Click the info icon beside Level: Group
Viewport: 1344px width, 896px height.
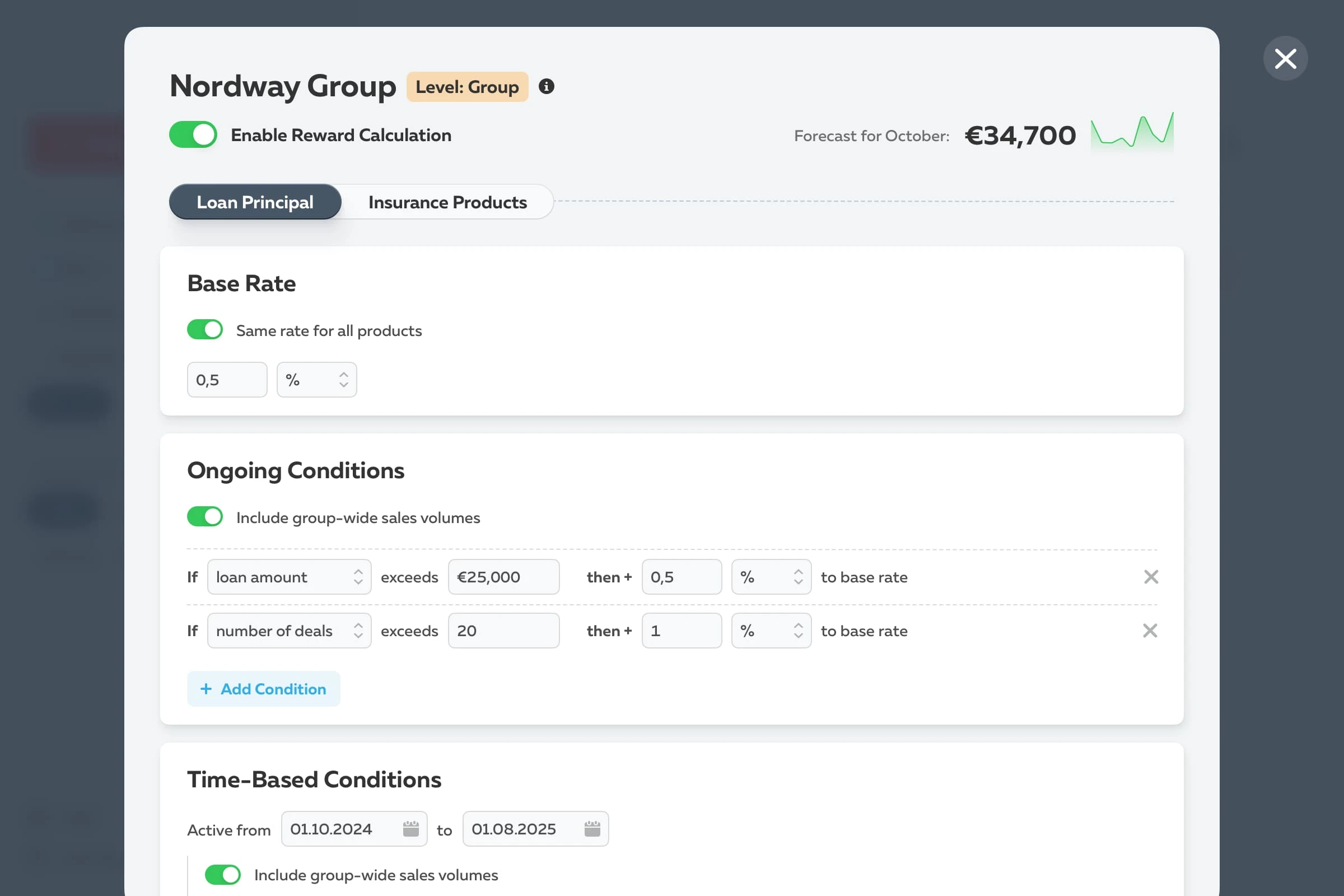point(547,86)
